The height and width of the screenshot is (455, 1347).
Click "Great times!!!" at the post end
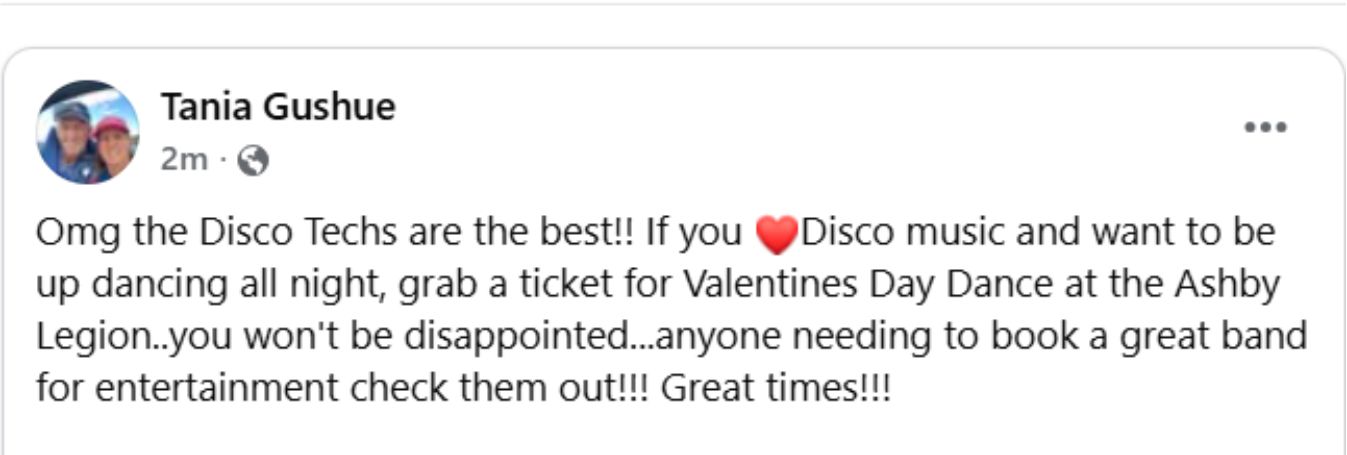(775, 387)
